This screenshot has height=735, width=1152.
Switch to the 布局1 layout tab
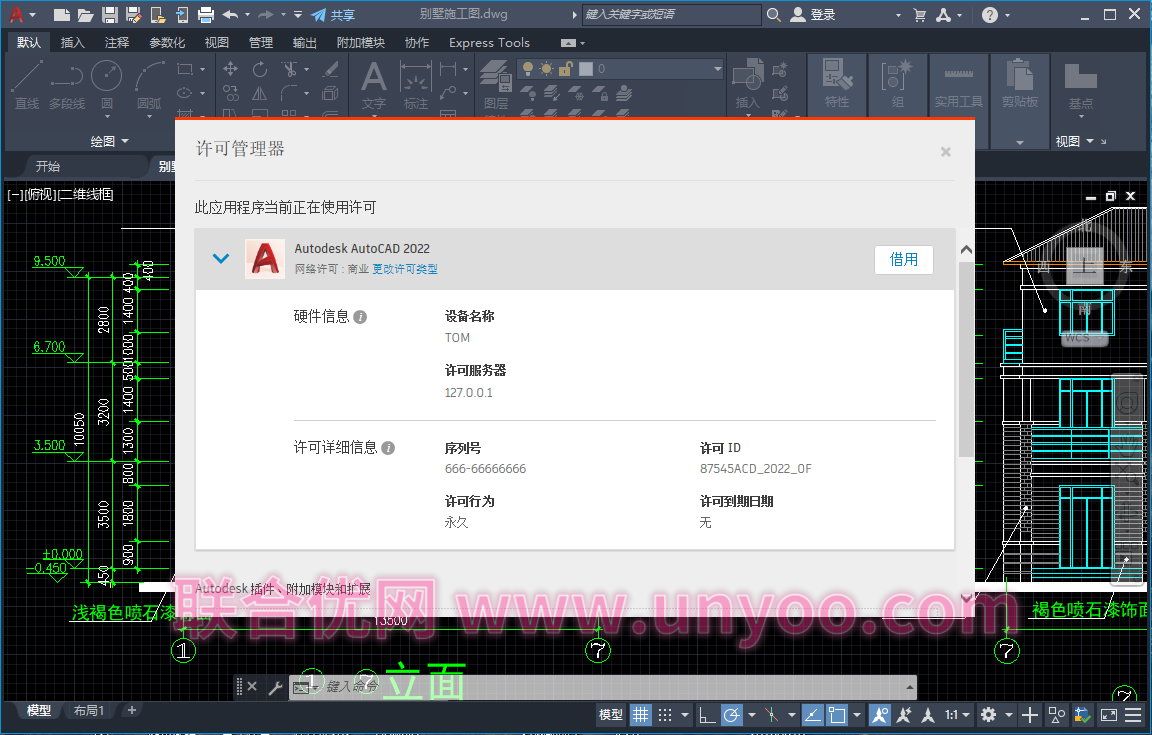[x=89, y=710]
